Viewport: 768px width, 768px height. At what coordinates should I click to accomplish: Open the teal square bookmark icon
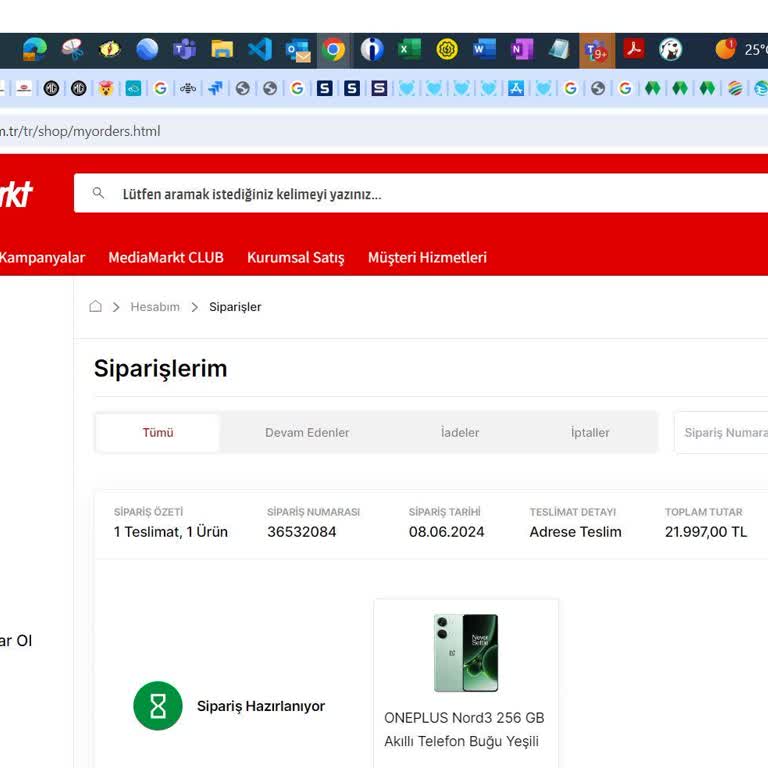tap(133, 88)
